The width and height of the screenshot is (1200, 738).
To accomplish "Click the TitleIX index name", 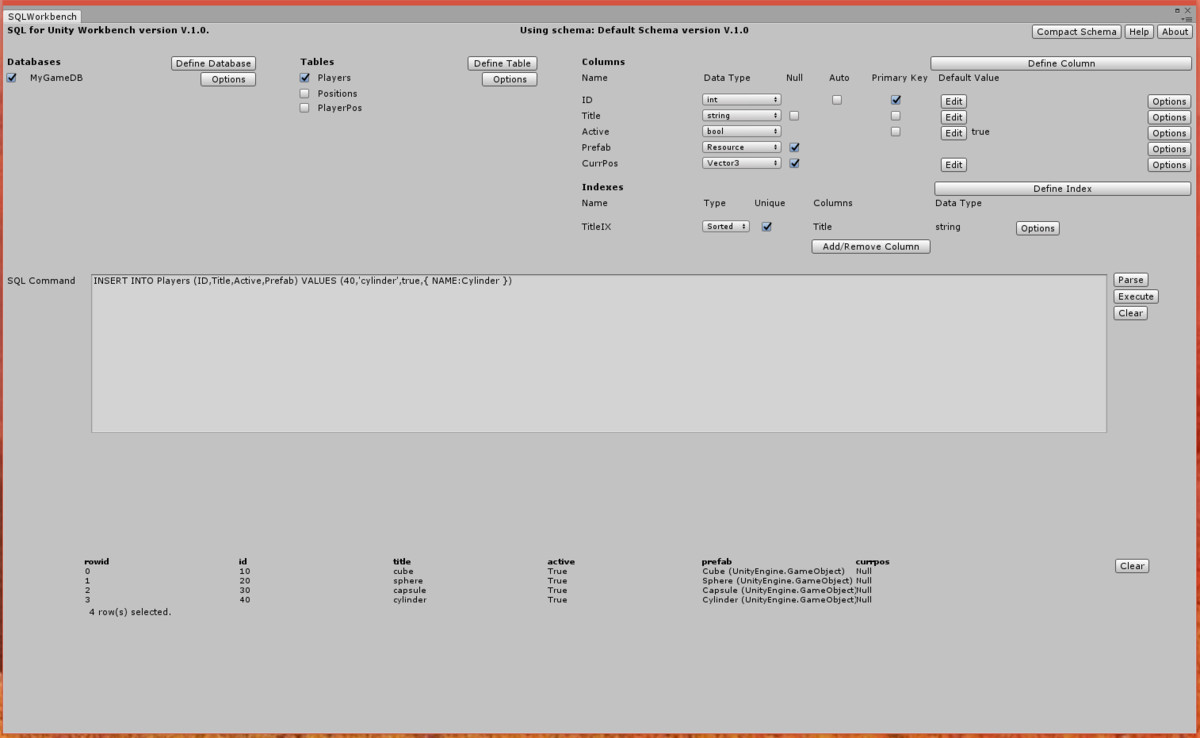I will [x=596, y=227].
